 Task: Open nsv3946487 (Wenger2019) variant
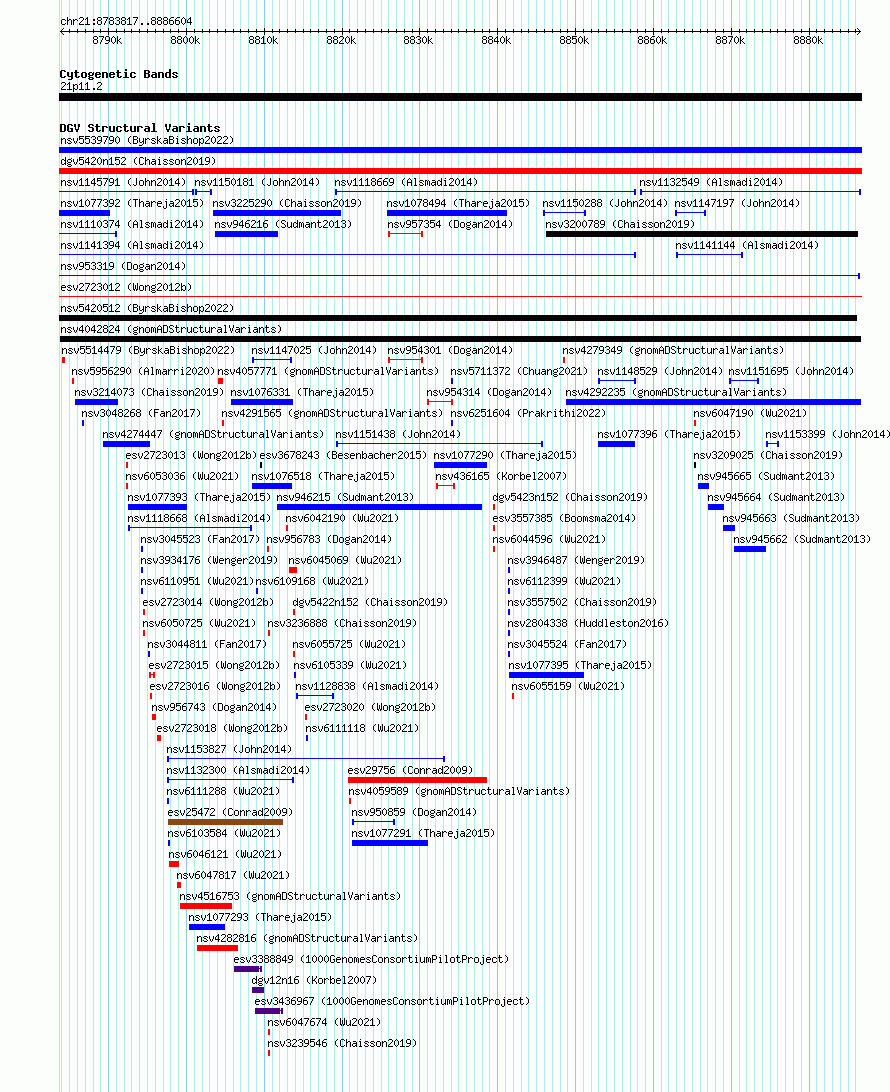click(576, 560)
